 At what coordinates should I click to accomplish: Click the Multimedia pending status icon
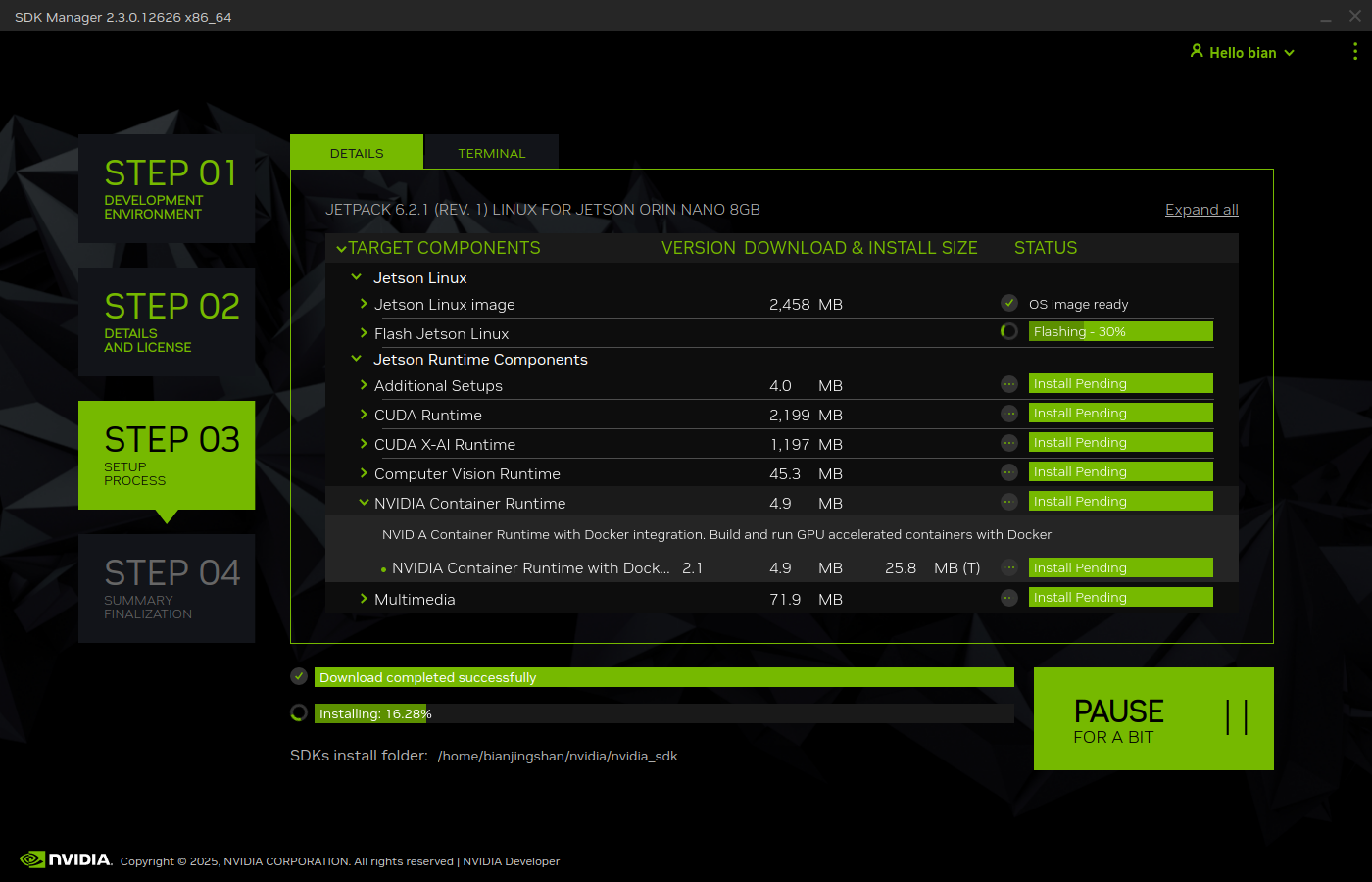coord(1009,598)
